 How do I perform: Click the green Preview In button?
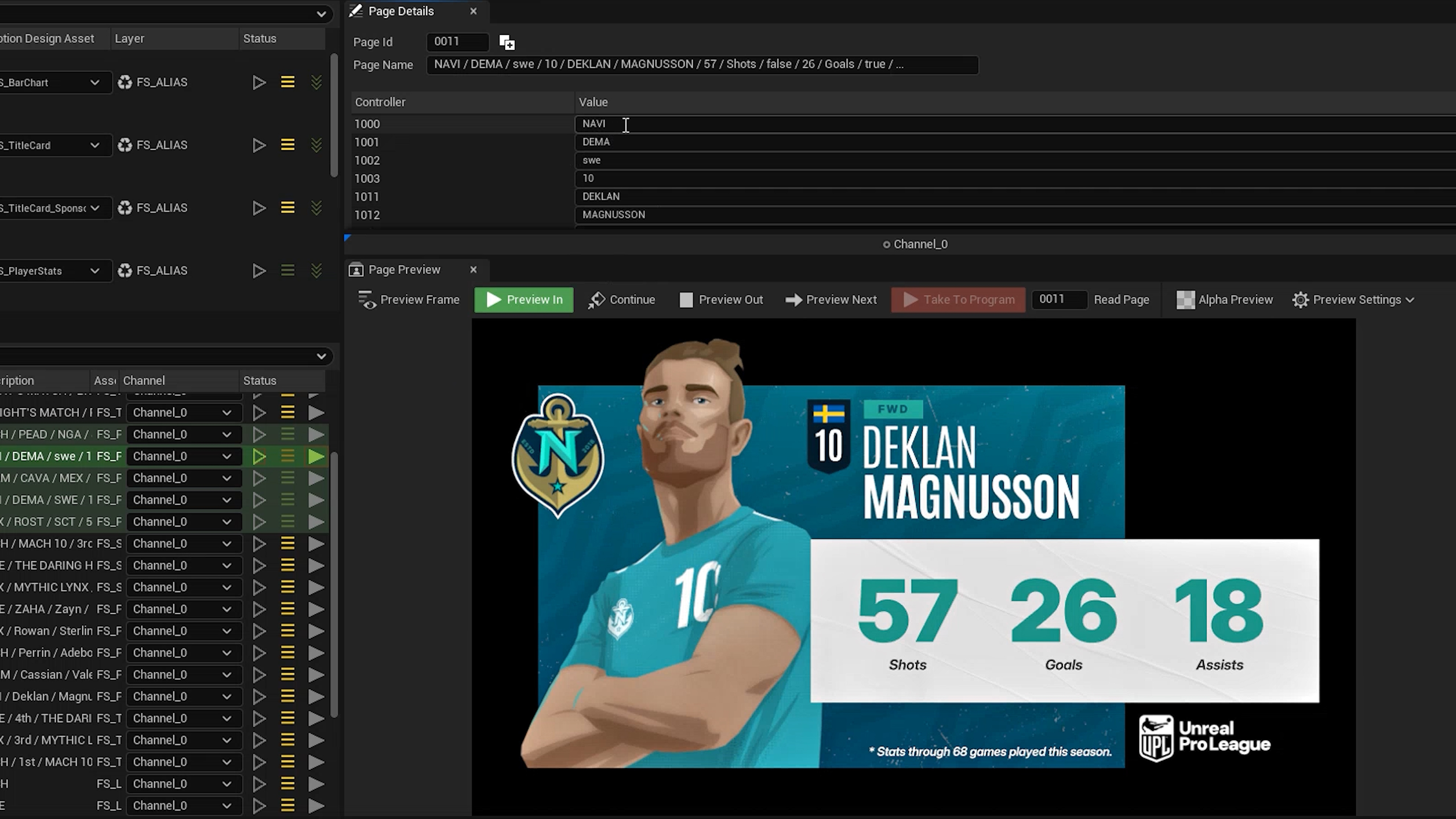[x=523, y=300]
